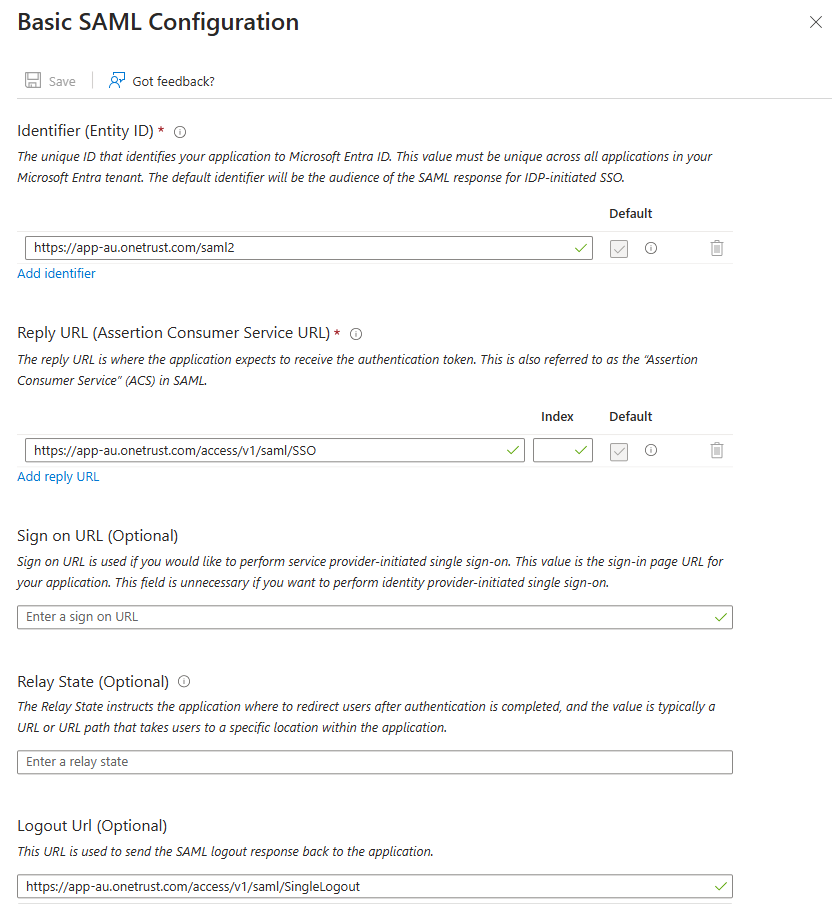Image resolution: width=837 pixels, height=911 pixels.
Task: Open the Got feedback option
Action: (x=162, y=81)
